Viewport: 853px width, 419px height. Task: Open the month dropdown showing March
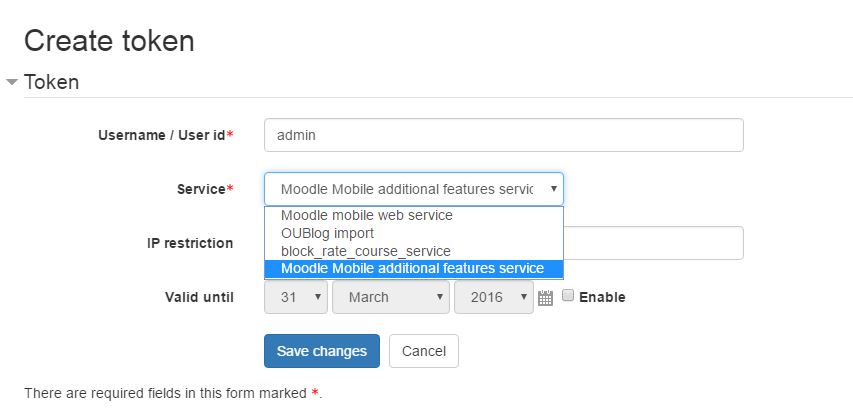(x=391, y=297)
